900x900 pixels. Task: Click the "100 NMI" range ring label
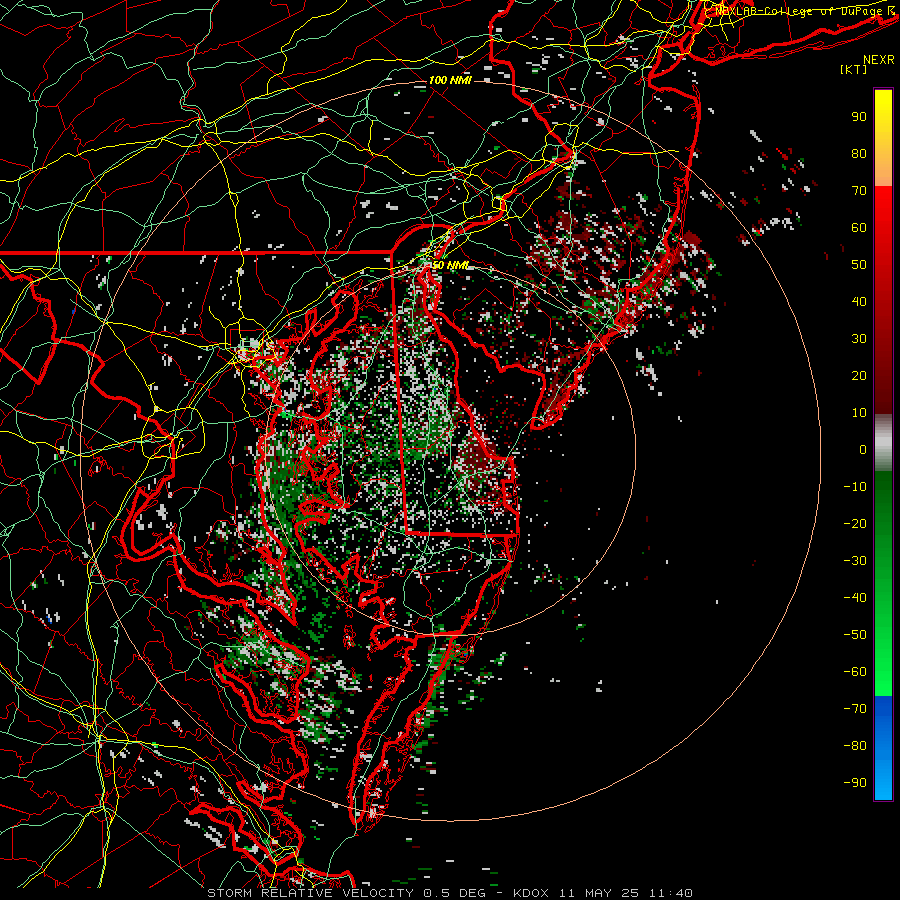click(x=450, y=80)
